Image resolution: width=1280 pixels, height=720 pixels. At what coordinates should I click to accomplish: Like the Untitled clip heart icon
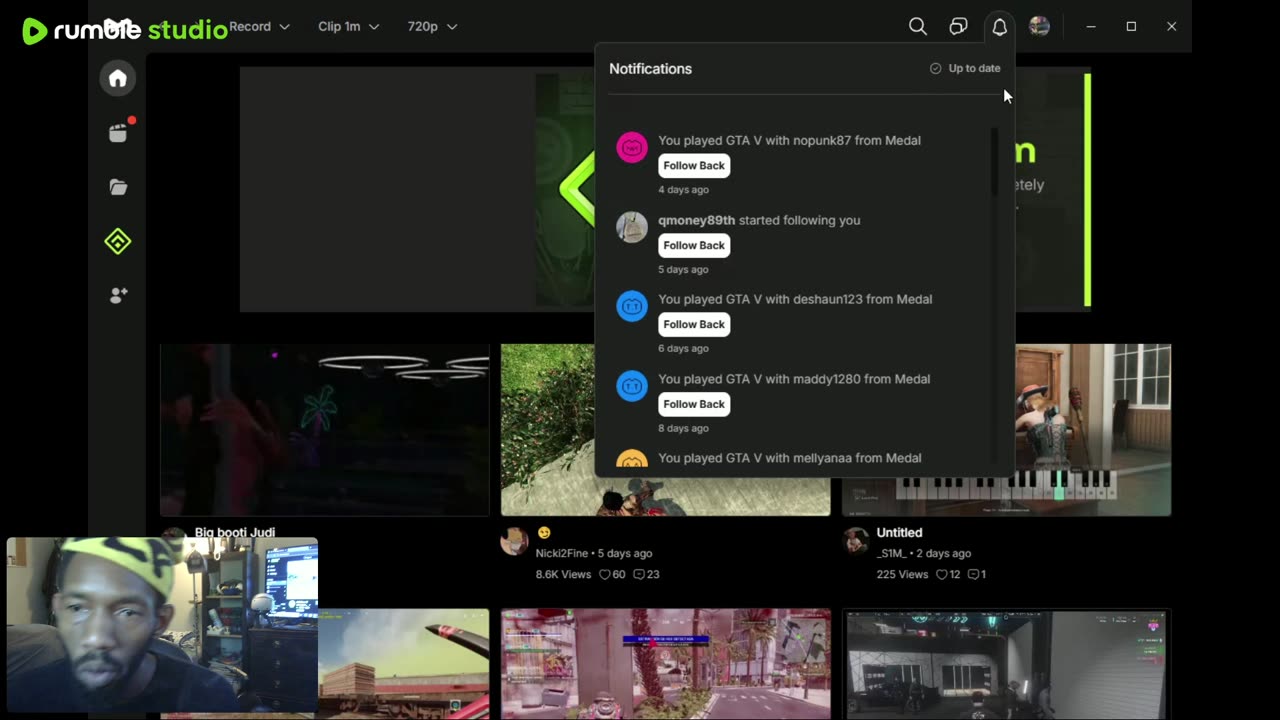point(941,574)
